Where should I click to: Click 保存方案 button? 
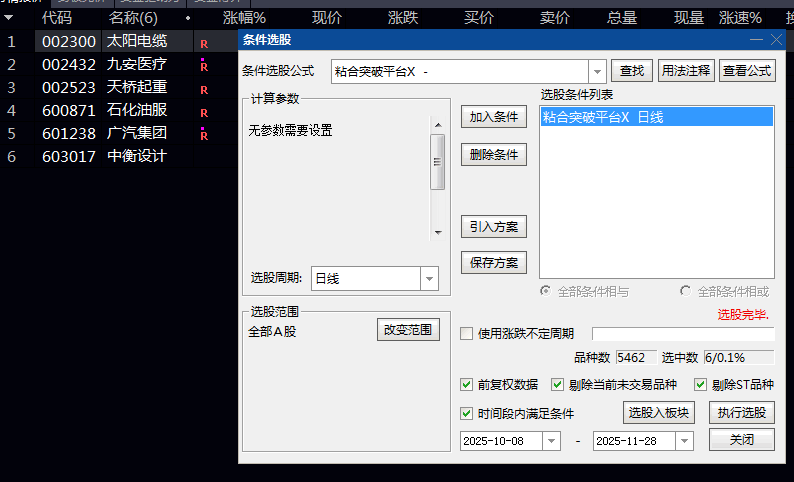click(x=494, y=263)
